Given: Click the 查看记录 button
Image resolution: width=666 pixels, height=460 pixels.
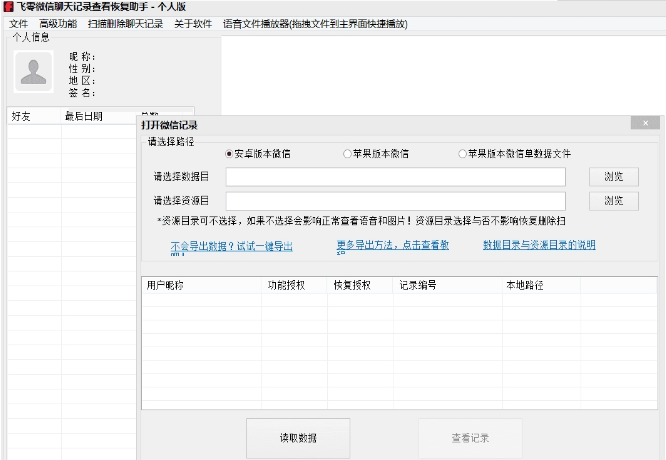Looking at the screenshot, I should (x=470, y=438).
